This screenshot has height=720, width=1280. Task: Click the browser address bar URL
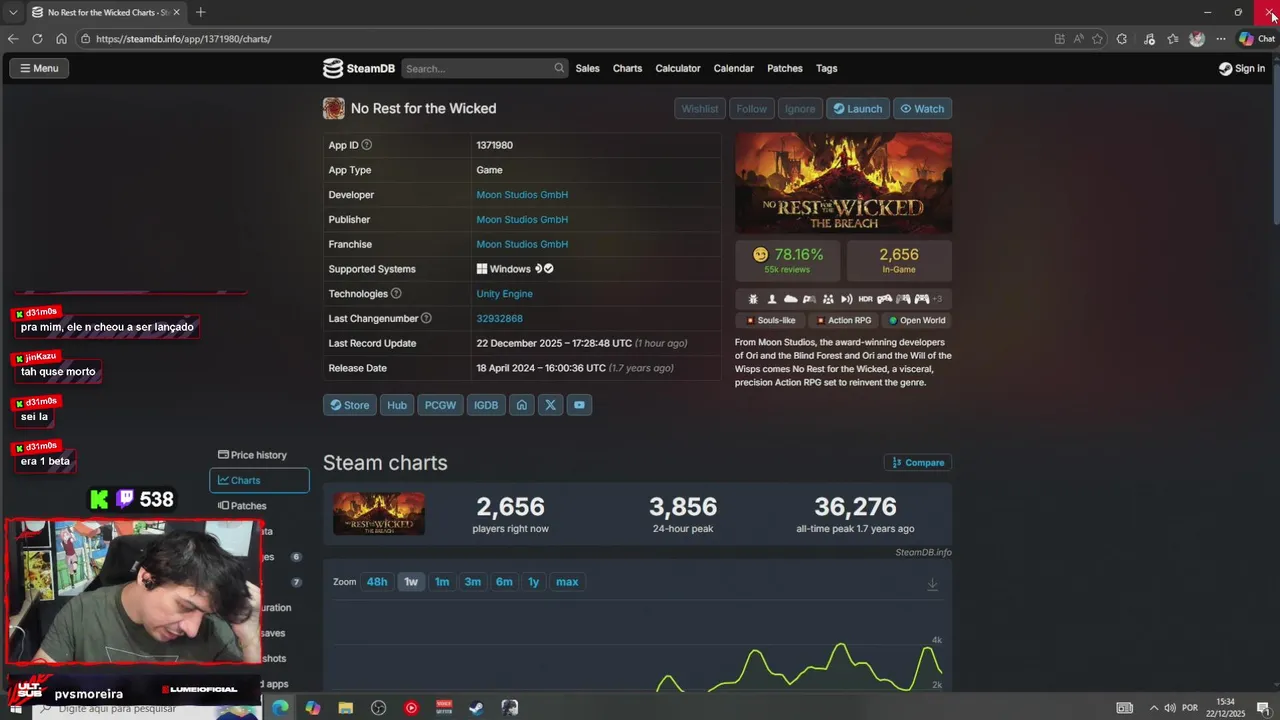click(184, 39)
